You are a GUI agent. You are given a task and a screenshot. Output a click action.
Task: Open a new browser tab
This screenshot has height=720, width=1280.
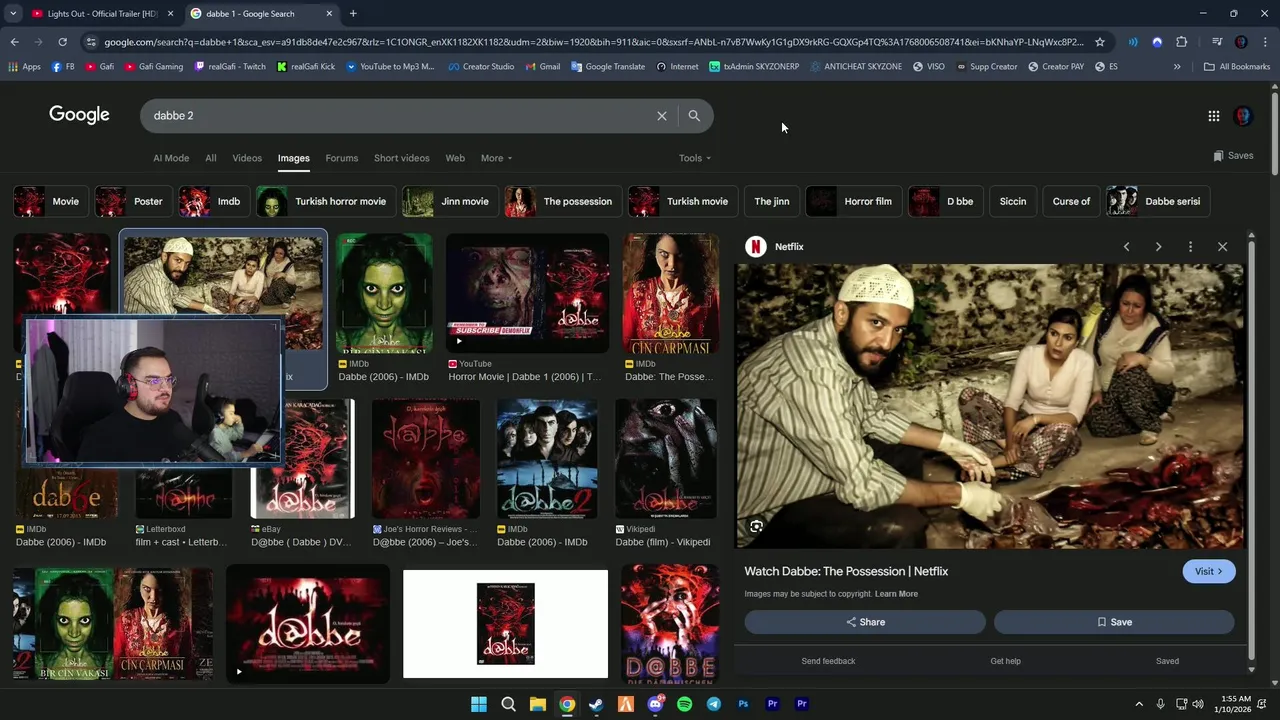353,14
